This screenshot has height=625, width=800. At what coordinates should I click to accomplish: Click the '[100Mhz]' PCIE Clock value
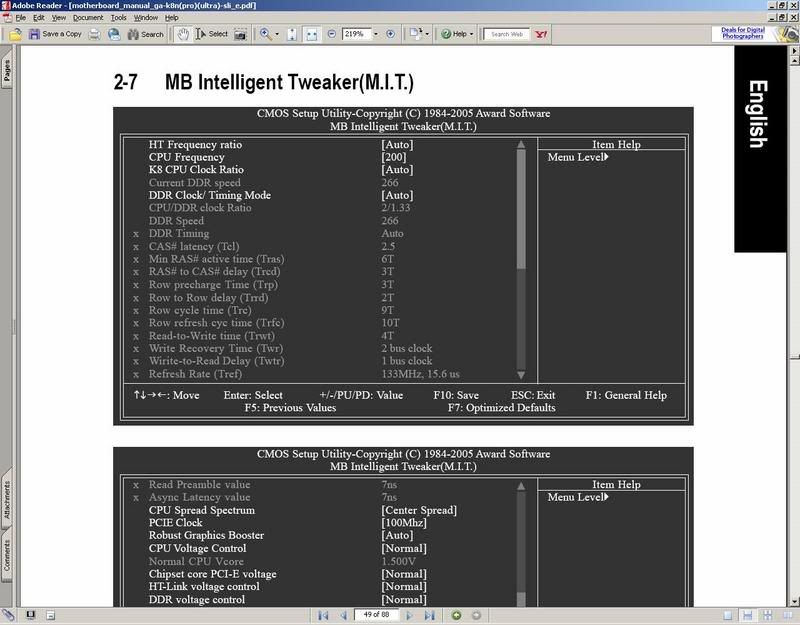(x=404, y=523)
